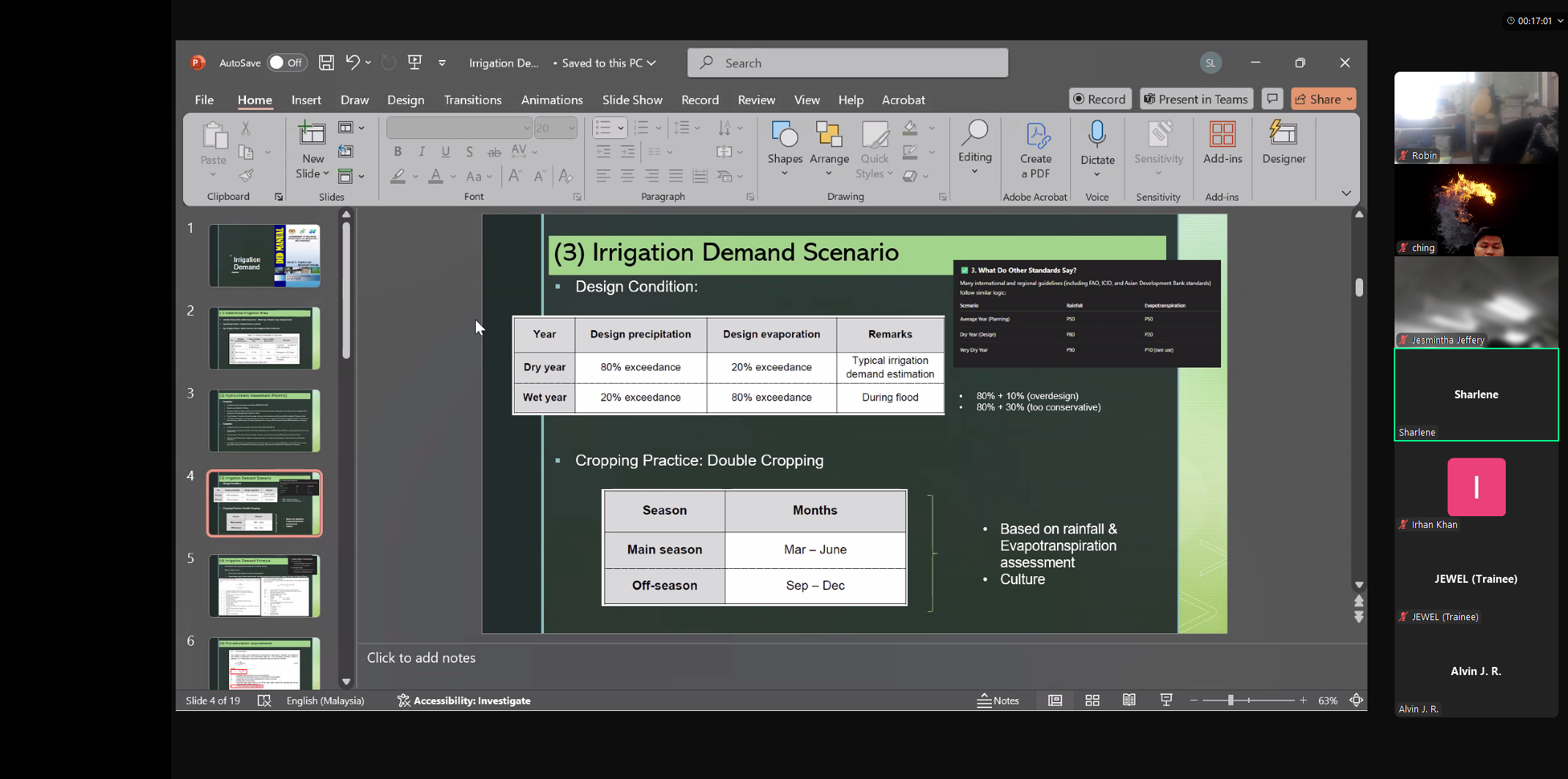
Task: Click the Record button
Action: pyautogui.click(x=1100, y=100)
